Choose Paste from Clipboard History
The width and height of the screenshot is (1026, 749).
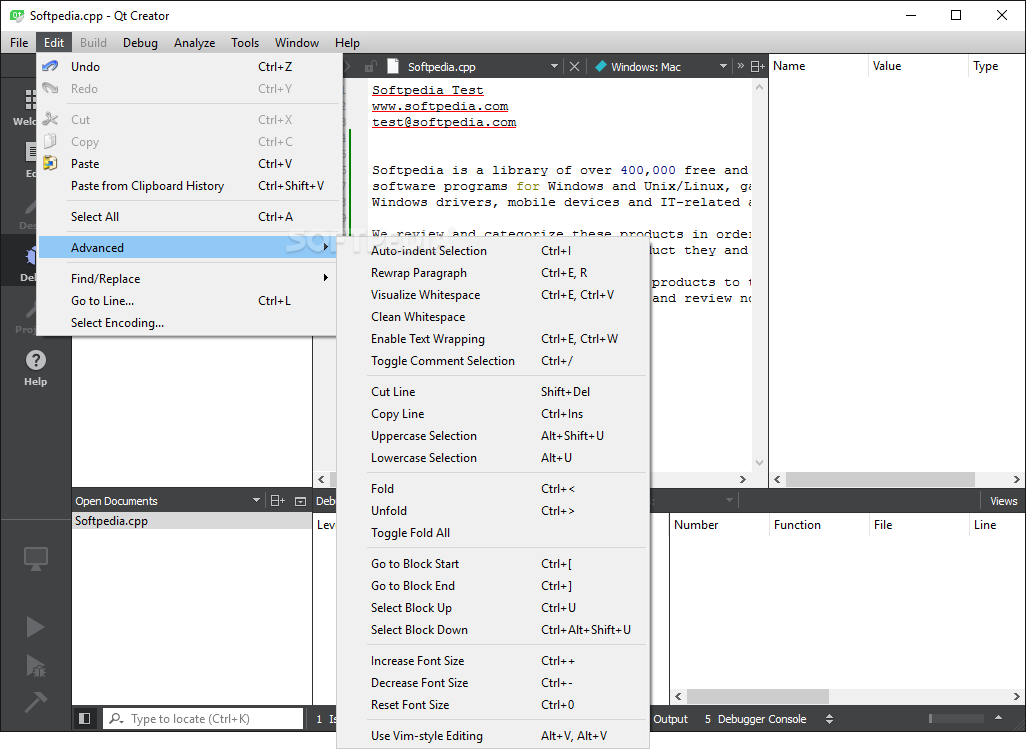point(186,186)
